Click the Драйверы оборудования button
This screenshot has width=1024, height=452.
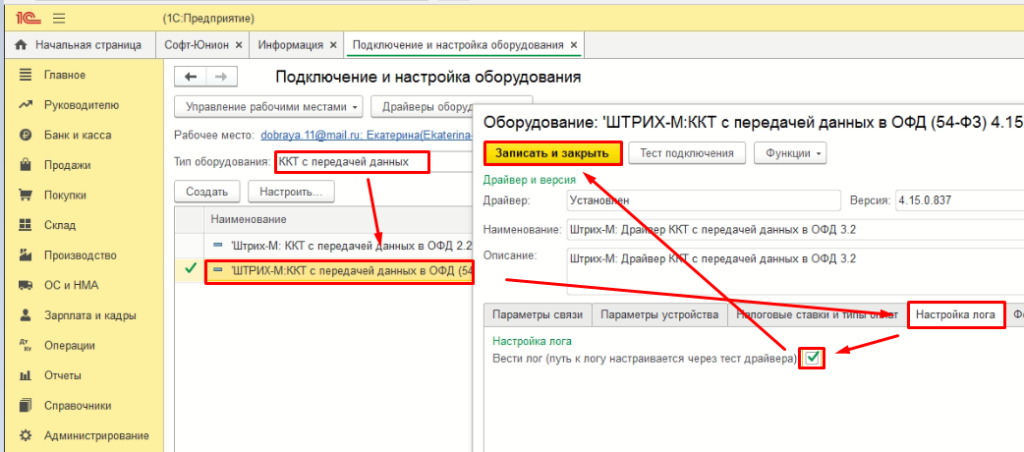pos(424,106)
